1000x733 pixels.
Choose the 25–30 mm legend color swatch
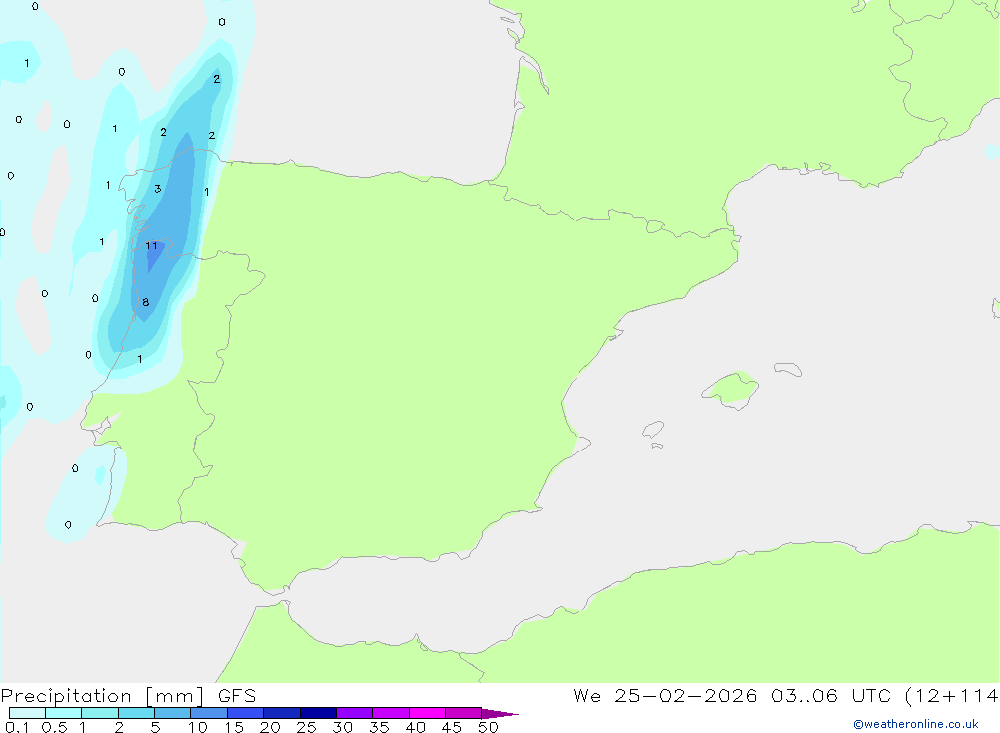(x=318, y=713)
